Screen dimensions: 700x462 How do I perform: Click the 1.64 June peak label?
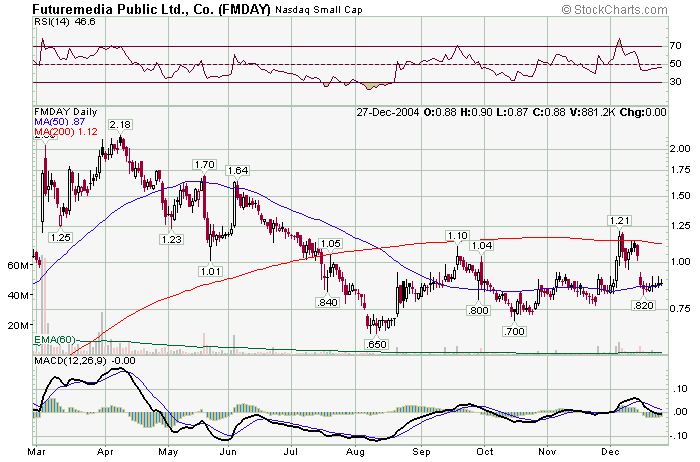click(238, 171)
